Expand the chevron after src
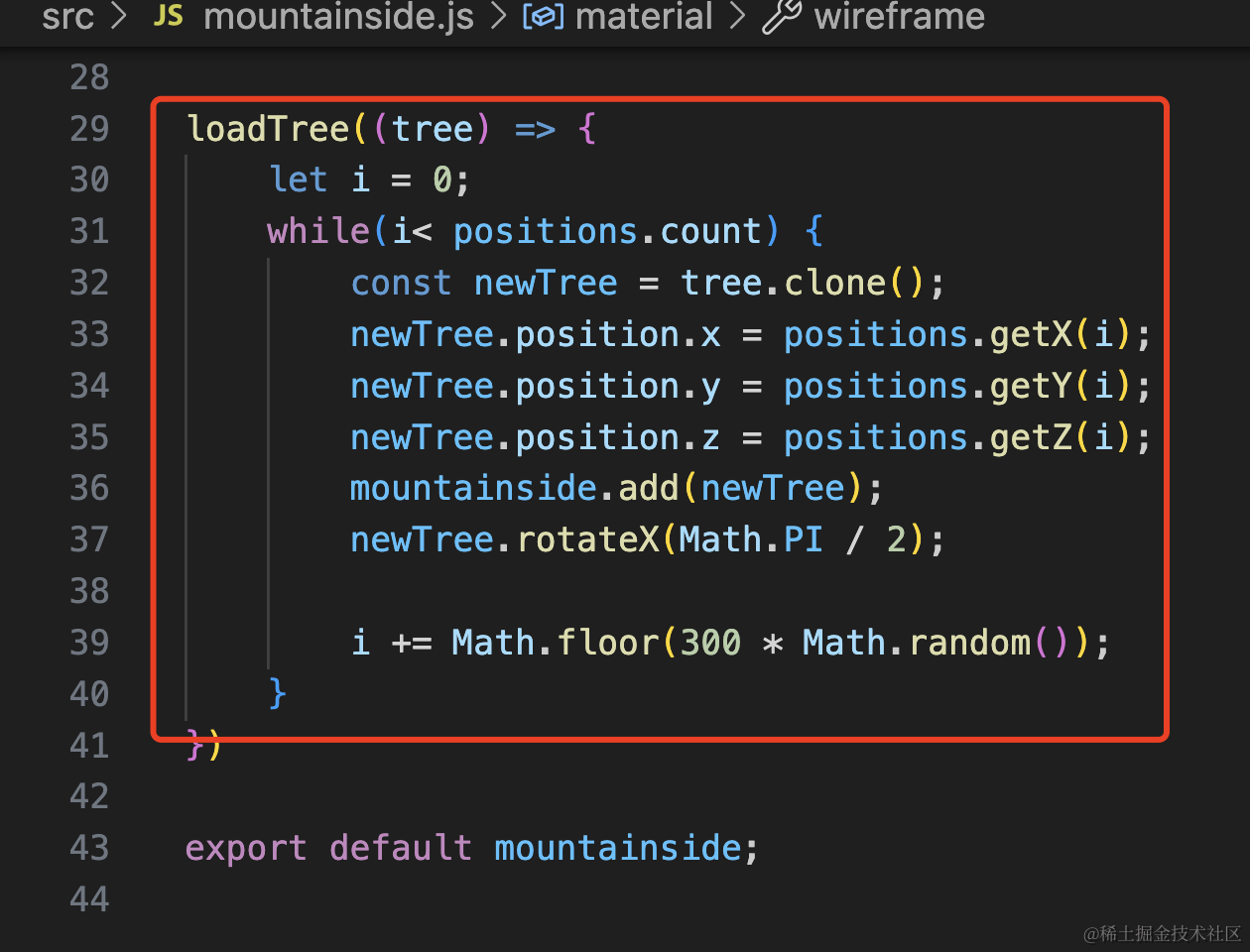 (x=120, y=16)
